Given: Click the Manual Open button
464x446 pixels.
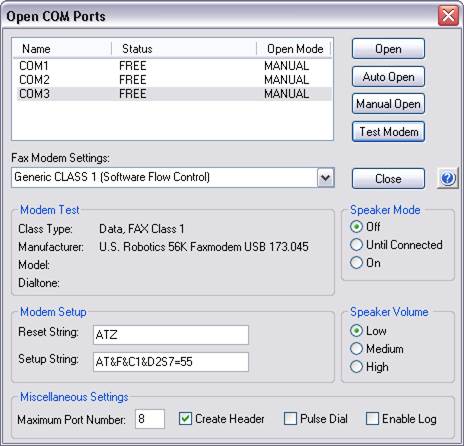Looking at the screenshot, I should tap(388, 104).
